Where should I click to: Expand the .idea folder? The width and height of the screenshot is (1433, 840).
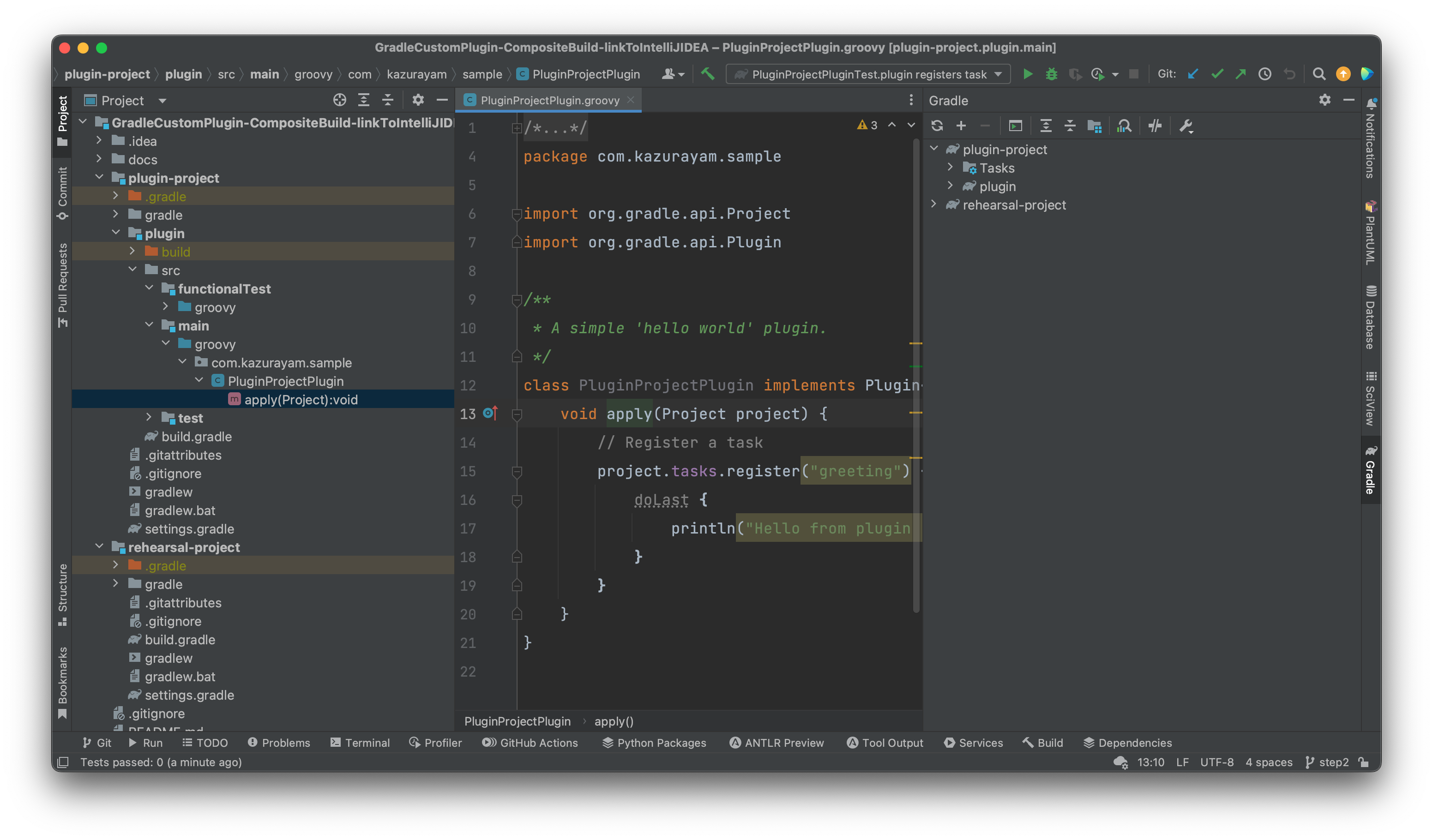99,140
